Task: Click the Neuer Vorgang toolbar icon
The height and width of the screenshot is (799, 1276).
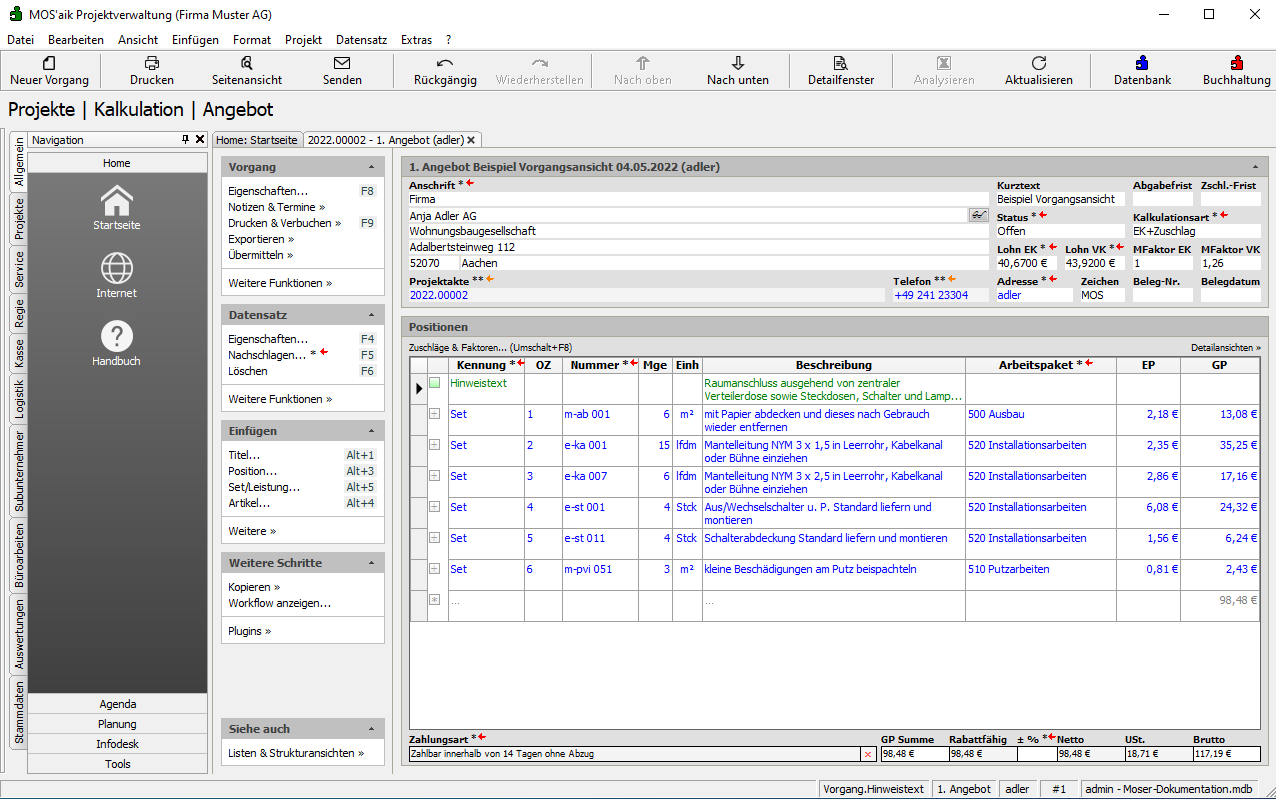Action: click(49, 63)
